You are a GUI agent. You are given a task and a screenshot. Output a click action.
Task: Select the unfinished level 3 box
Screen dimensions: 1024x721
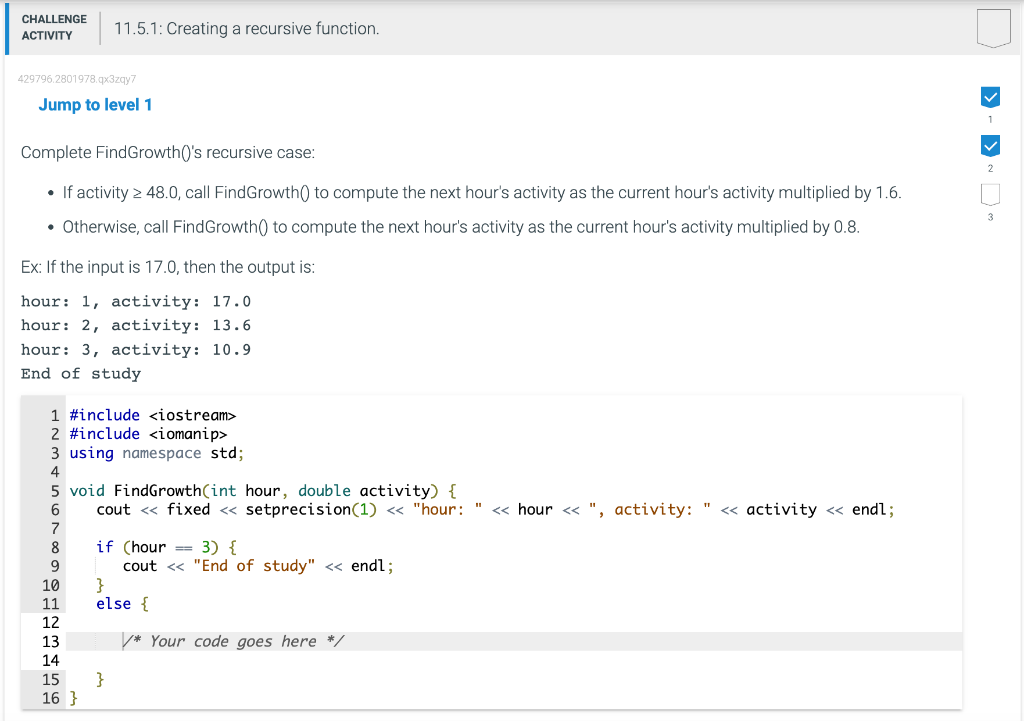[990, 195]
